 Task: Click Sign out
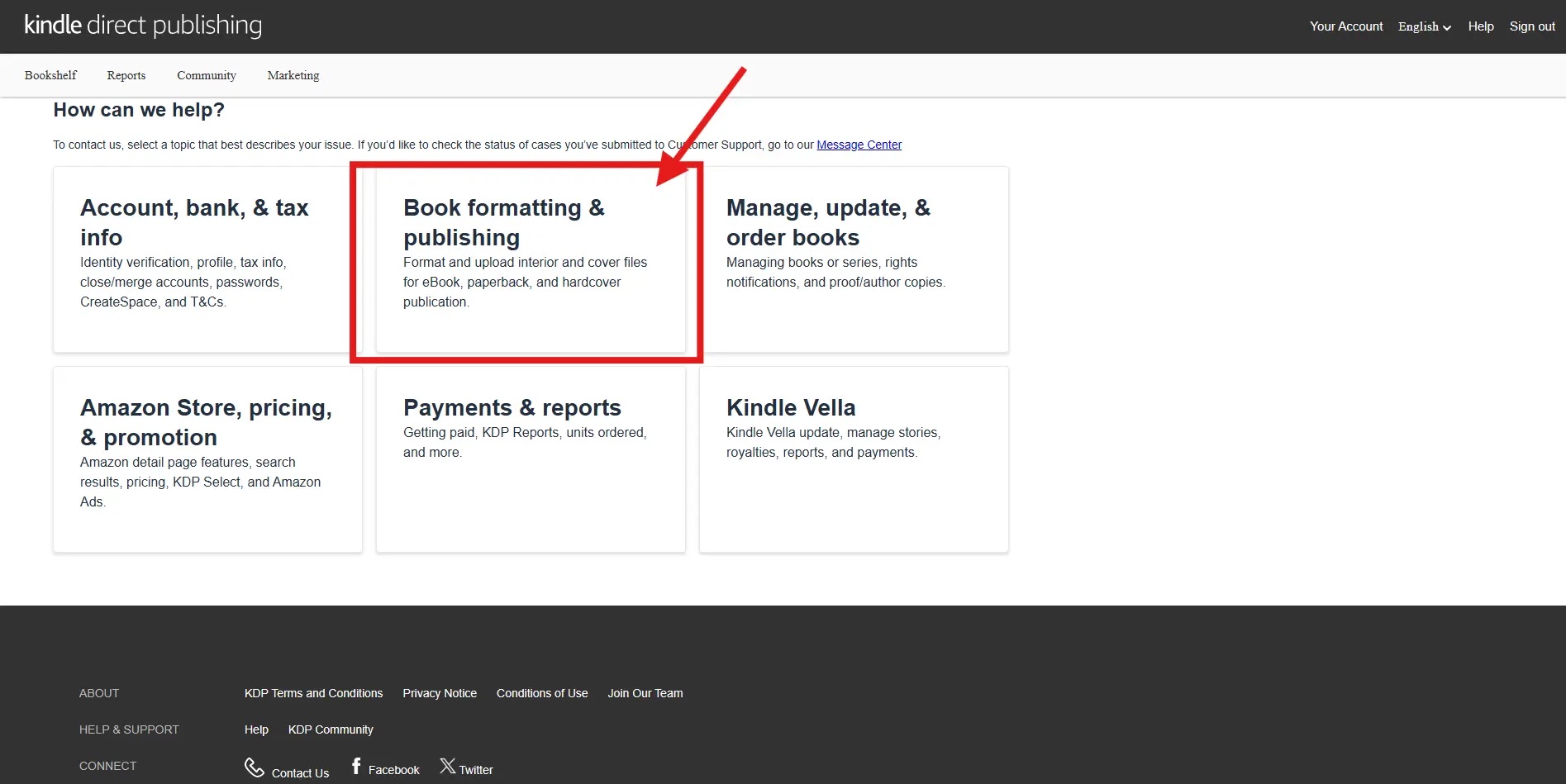(x=1532, y=26)
